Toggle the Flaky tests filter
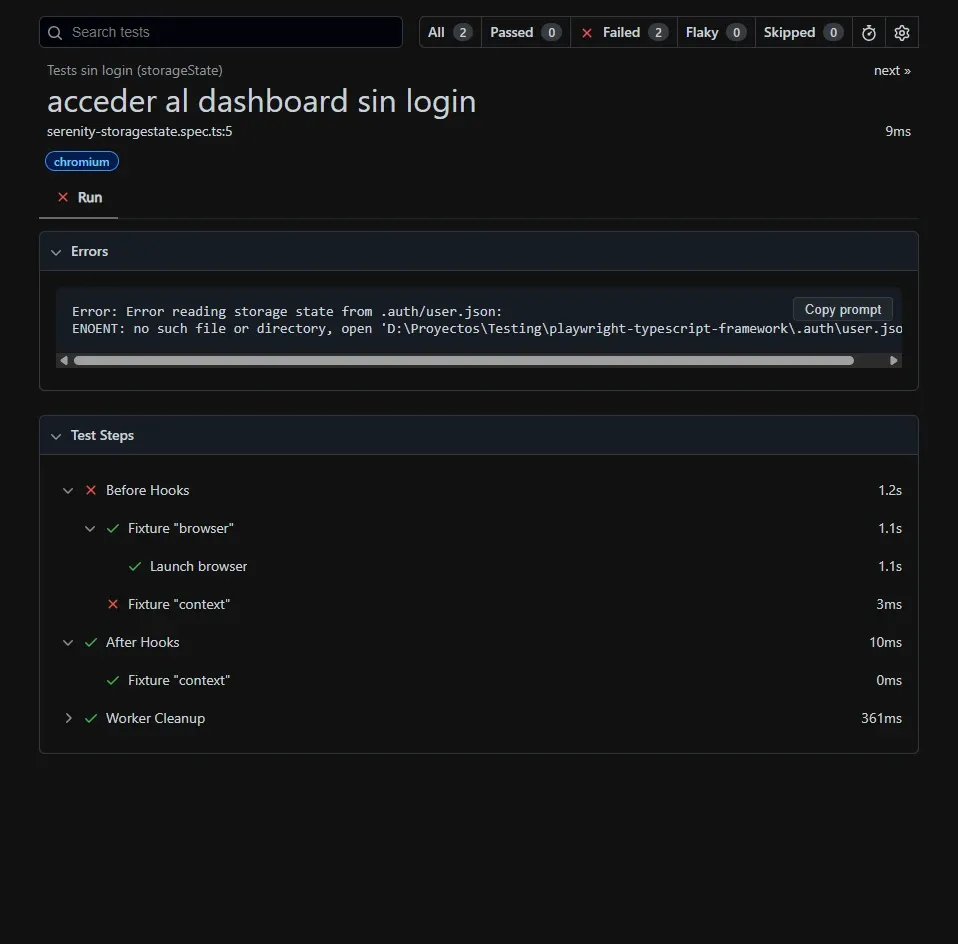The image size is (958, 944). pyautogui.click(x=715, y=32)
